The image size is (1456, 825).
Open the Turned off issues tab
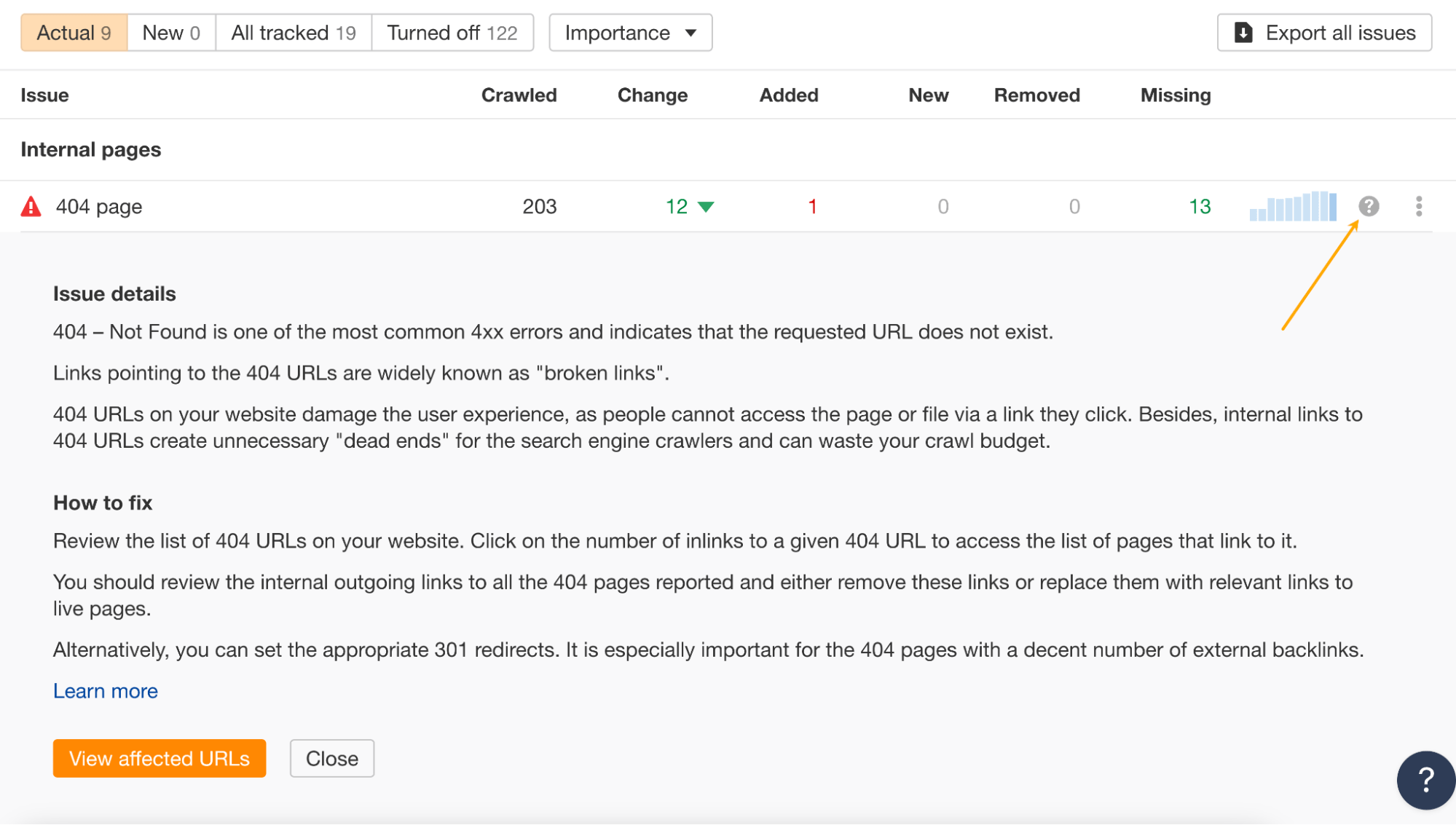(452, 32)
